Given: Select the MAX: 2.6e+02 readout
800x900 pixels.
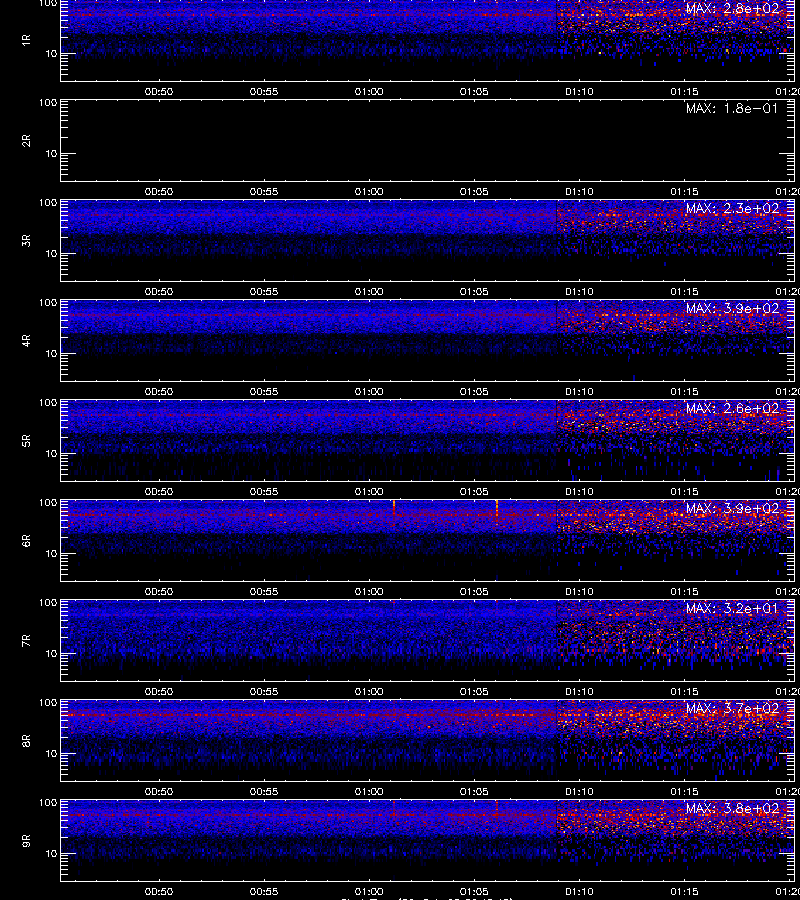Looking at the screenshot, I should 732,408.
